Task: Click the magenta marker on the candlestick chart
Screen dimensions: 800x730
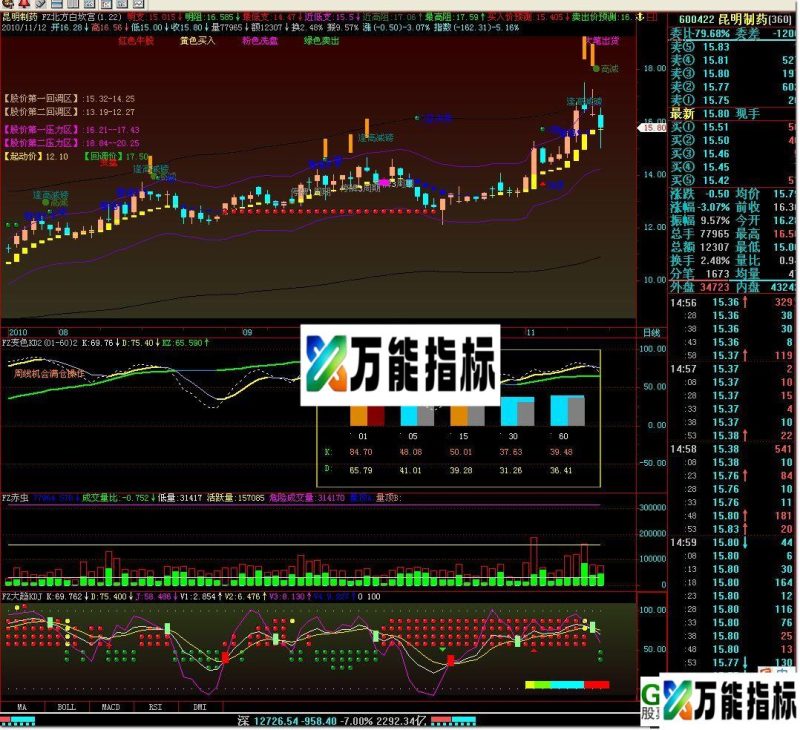Action: tap(384, 182)
